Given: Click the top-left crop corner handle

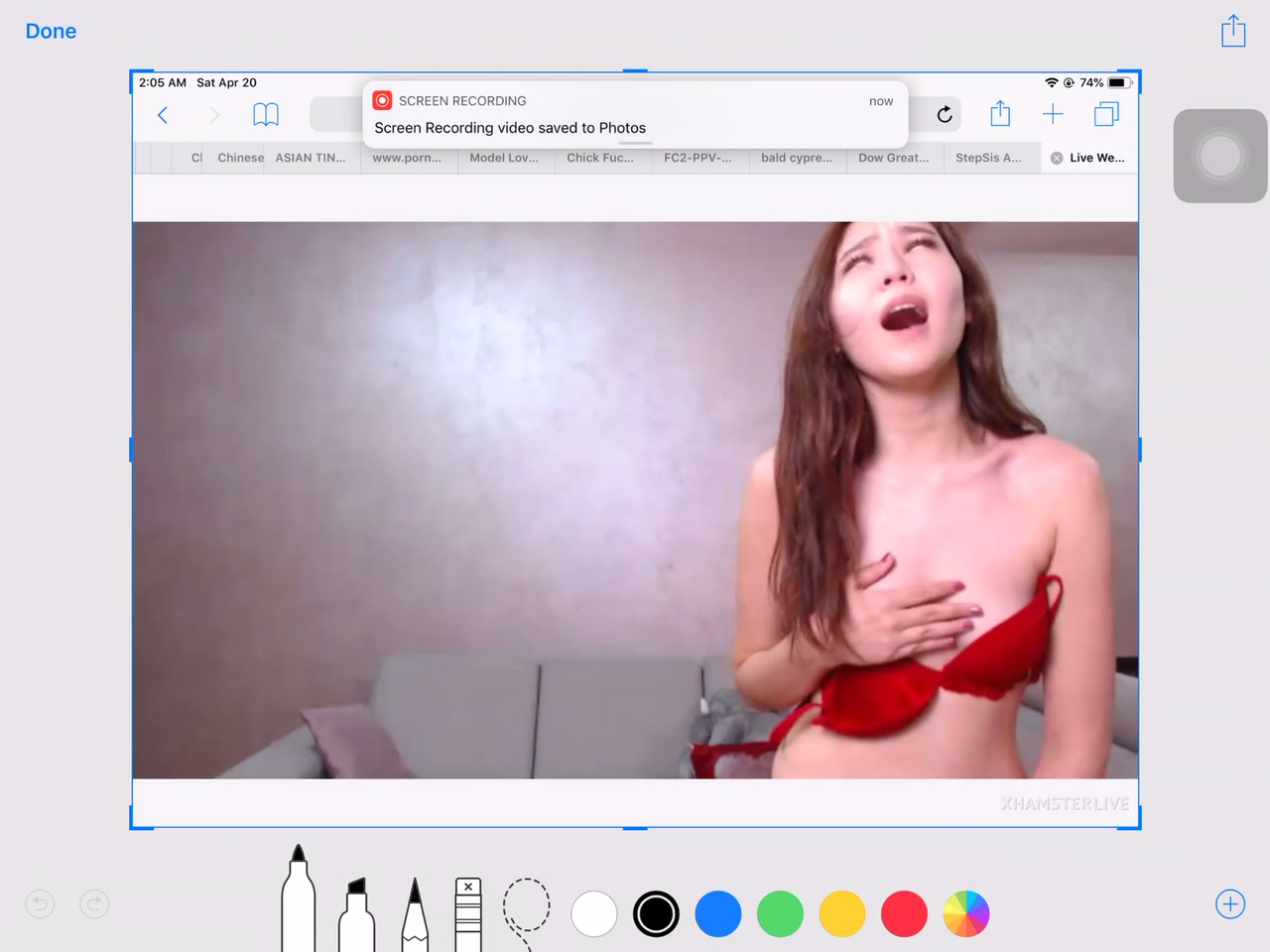Looking at the screenshot, I should pos(133,73).
